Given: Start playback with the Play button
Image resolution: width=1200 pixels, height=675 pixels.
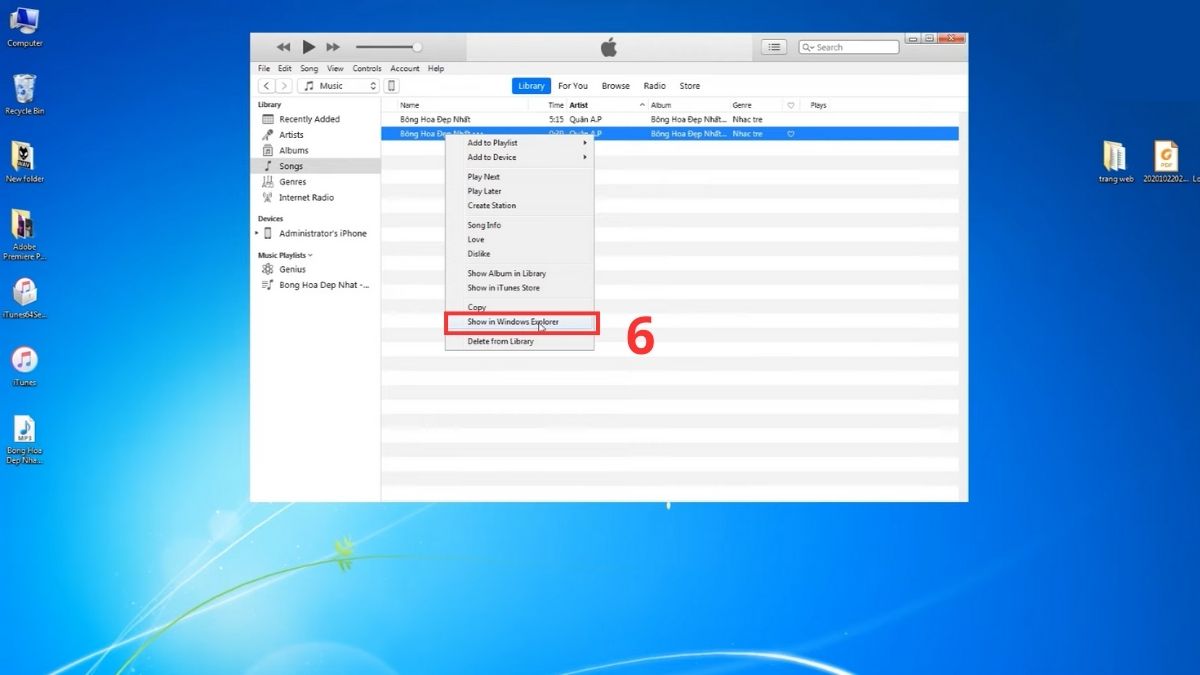Looking at the screenshot, I should point(309,47).
